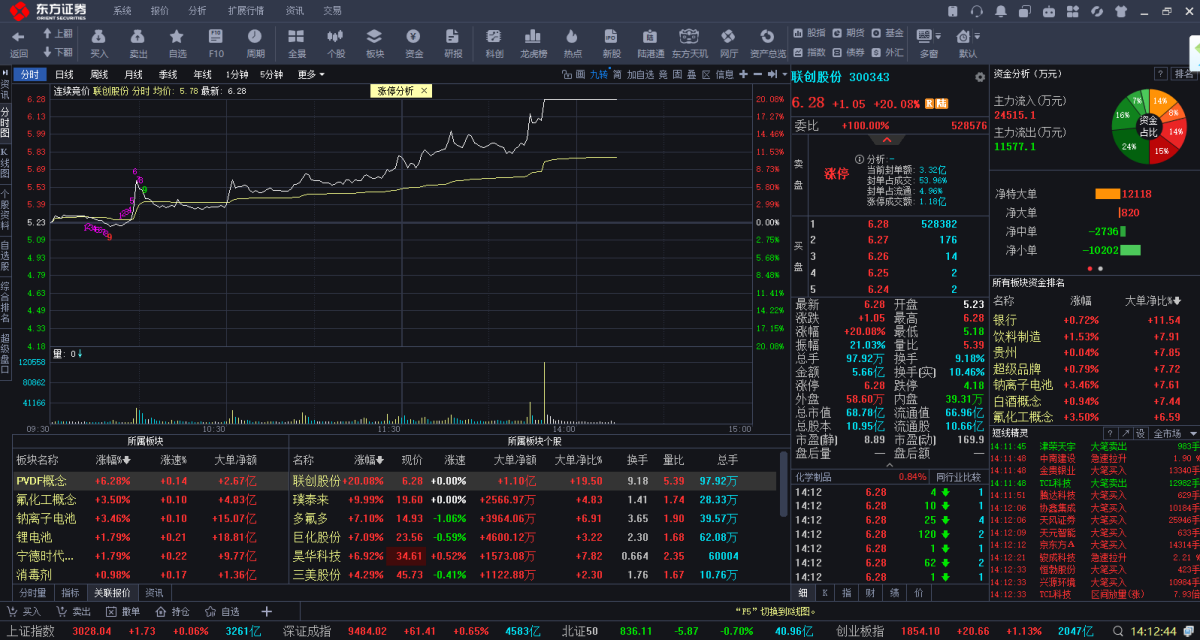1200x640 pixels.
Task: Go to next stock with 下翻
Action: point(57,51)
